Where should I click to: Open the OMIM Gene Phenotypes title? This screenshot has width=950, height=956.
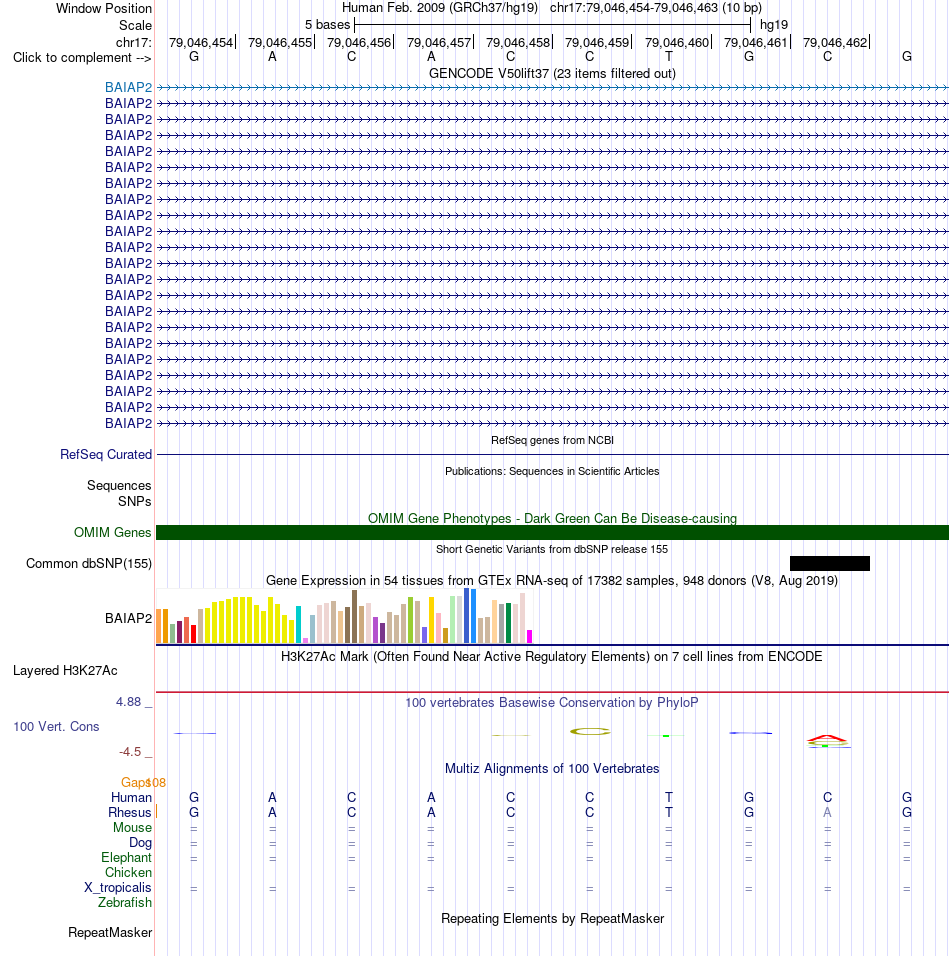pos(552,518)
